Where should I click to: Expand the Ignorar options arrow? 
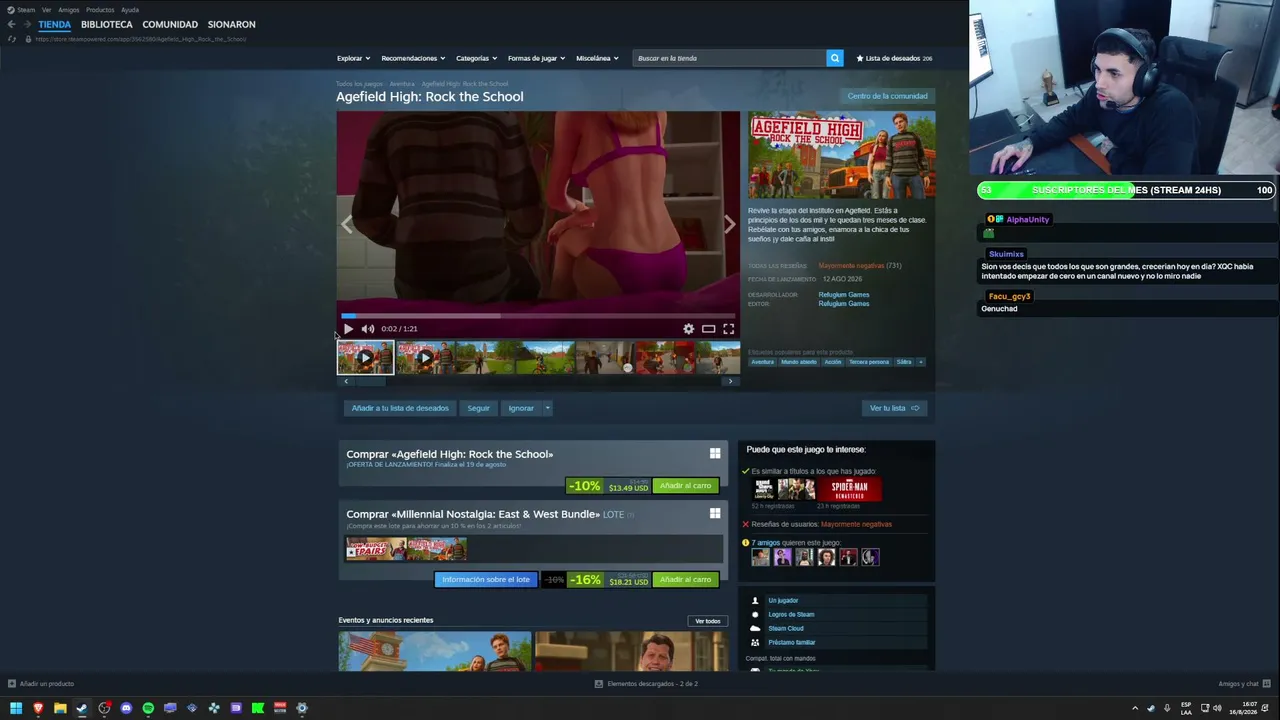[547, 408]
